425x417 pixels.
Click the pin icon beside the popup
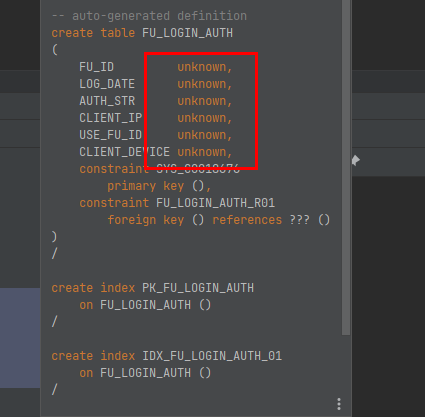[356, 160]
